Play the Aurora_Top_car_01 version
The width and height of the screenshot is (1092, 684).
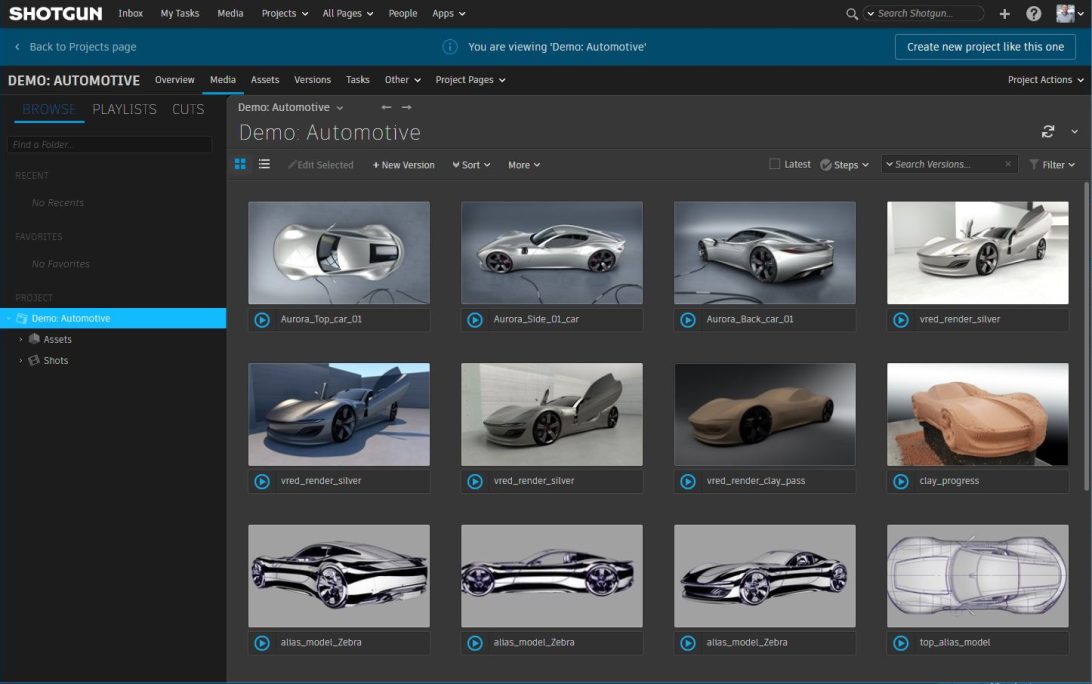pos(261,319)
